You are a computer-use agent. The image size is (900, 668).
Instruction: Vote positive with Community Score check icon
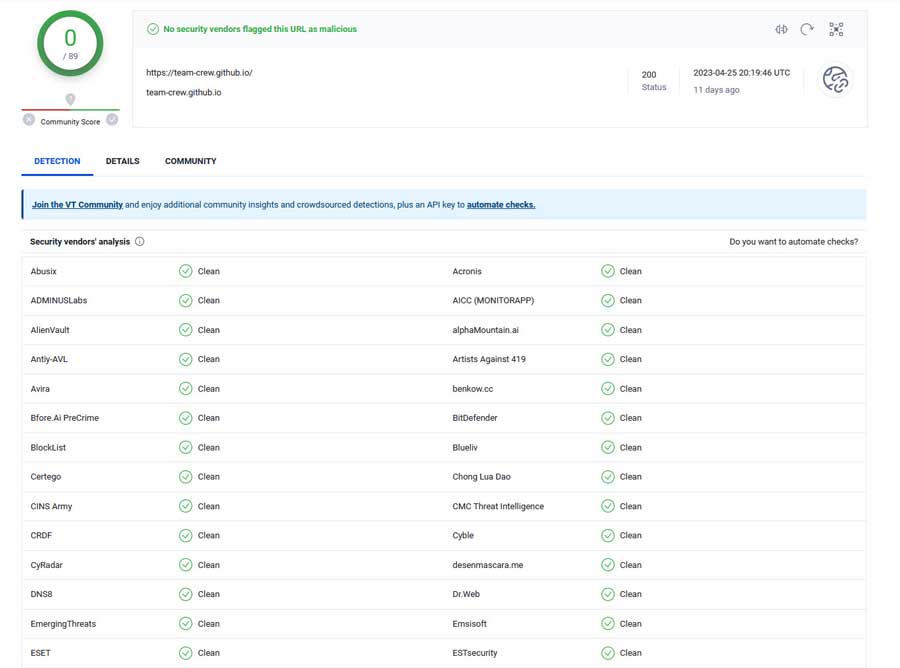pos(112,119)
